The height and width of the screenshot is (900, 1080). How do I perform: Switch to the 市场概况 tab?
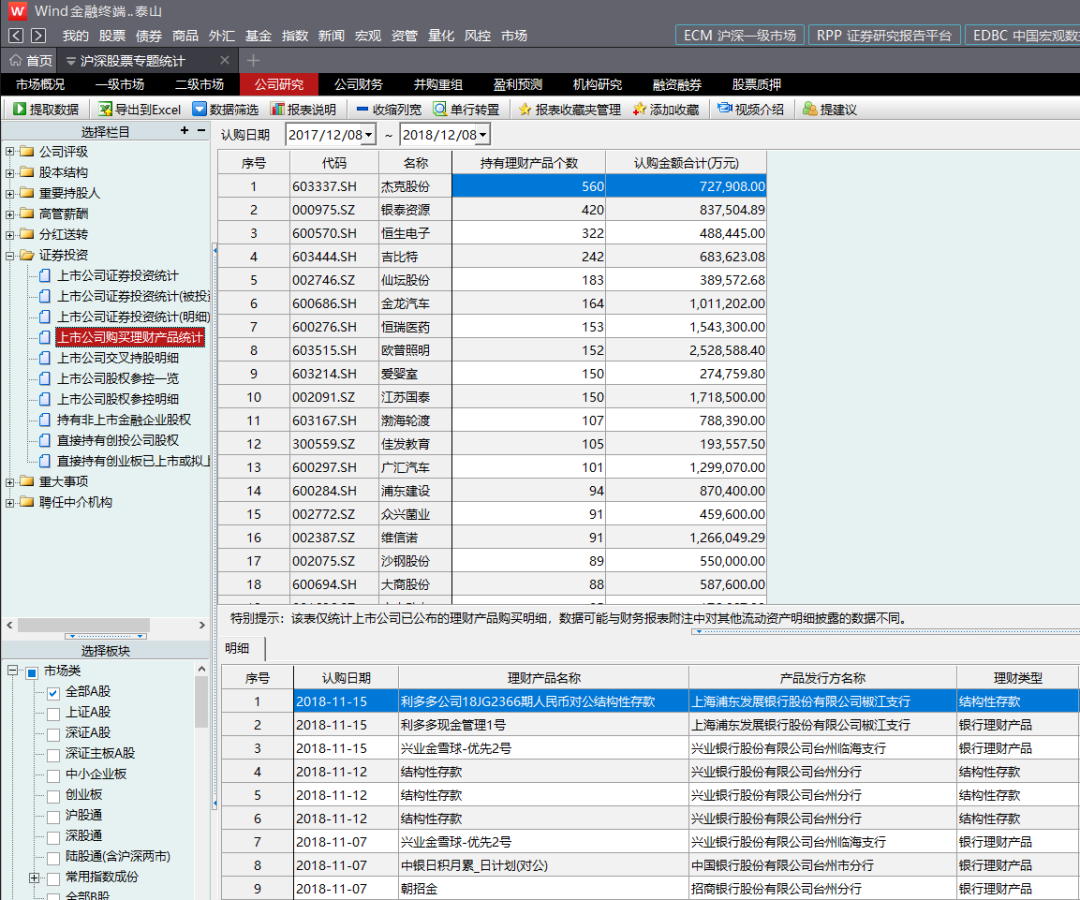pos(40,84)
